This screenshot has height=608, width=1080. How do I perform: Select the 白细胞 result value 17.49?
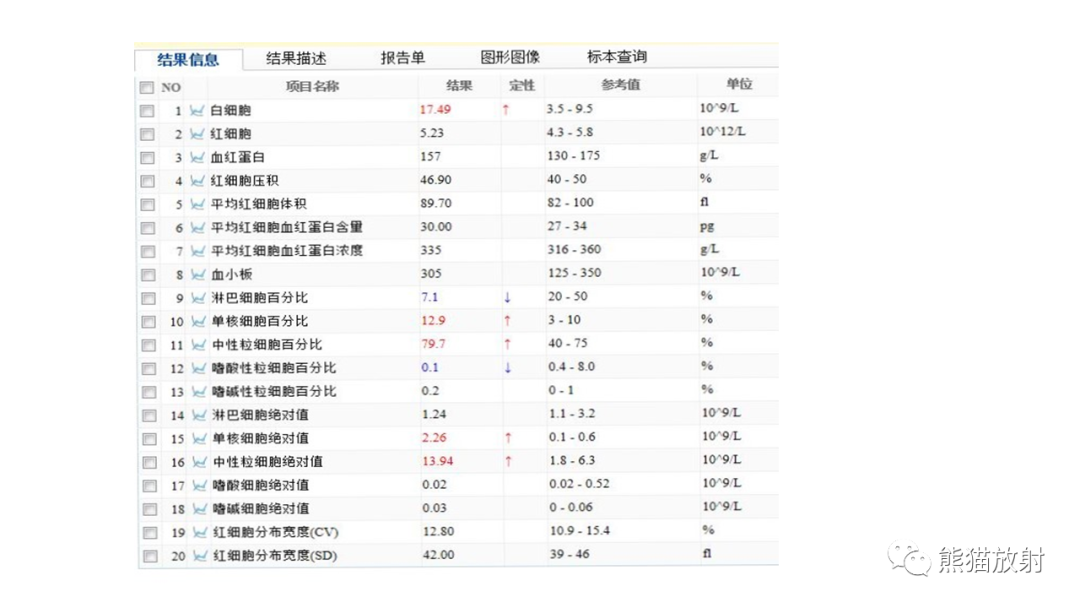coord(435,109)
